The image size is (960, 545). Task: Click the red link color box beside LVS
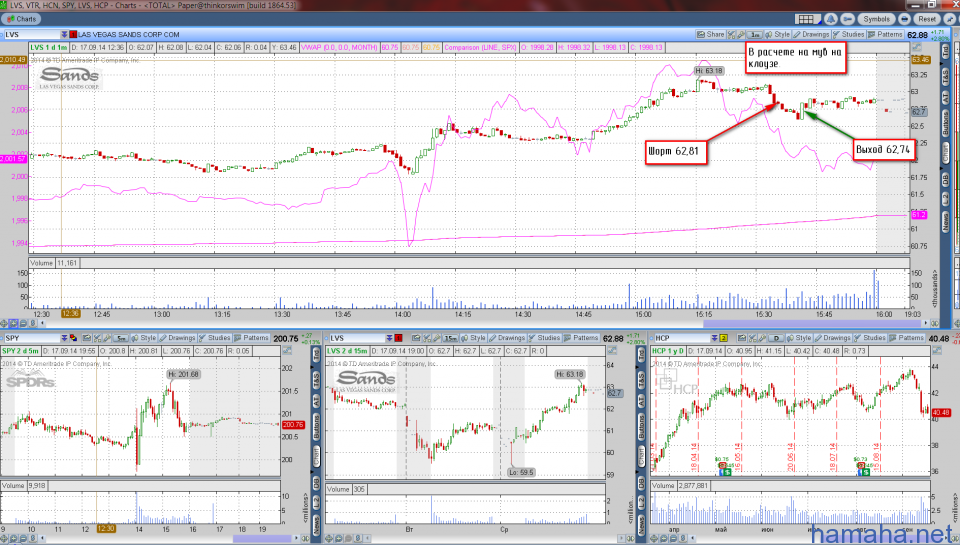click(x=73, y=34)
